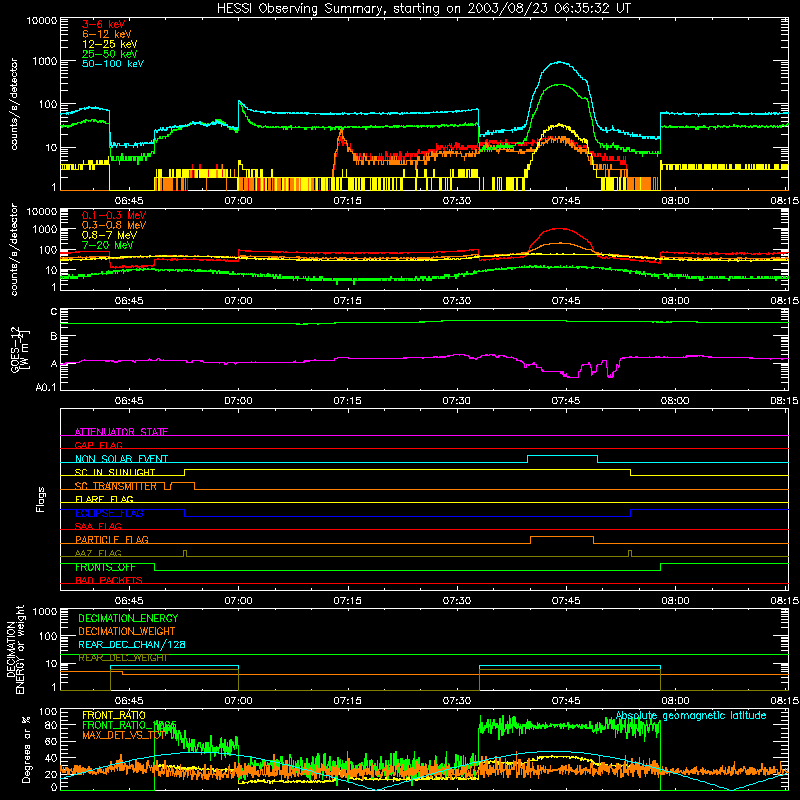This screenshot has height=800, width=800.
Task: Select the DECIMATION_WEIGHT legend label
Action: click(x=127, y=631)
